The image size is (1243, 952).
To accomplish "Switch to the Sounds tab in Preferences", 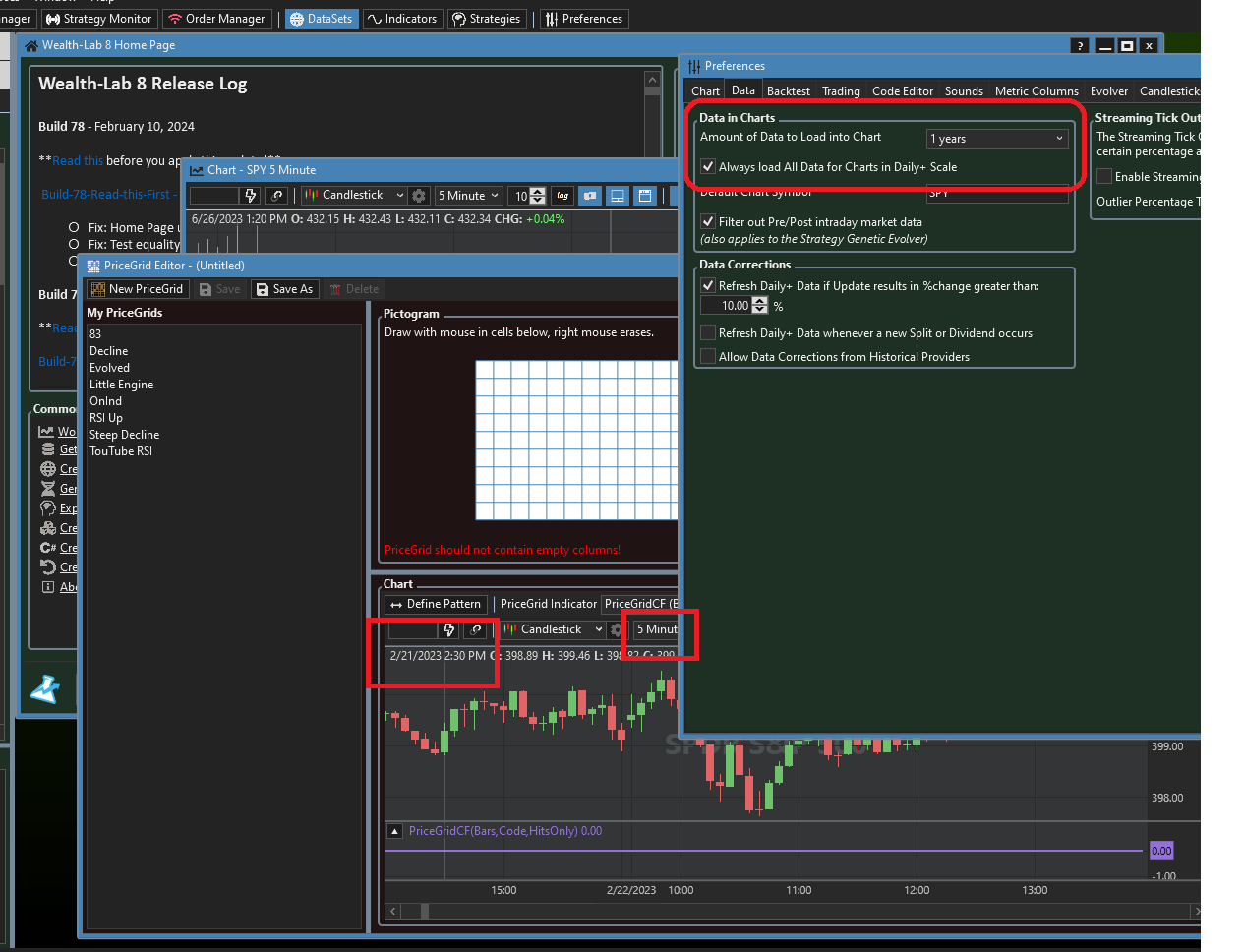I will pyautogui.click(x=964, y=91).
